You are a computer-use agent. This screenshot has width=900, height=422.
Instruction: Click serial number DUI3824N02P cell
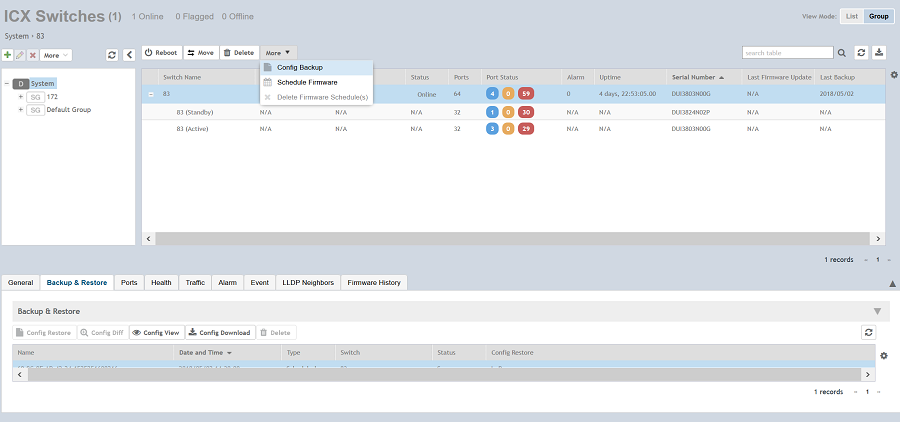pos(691,112)
